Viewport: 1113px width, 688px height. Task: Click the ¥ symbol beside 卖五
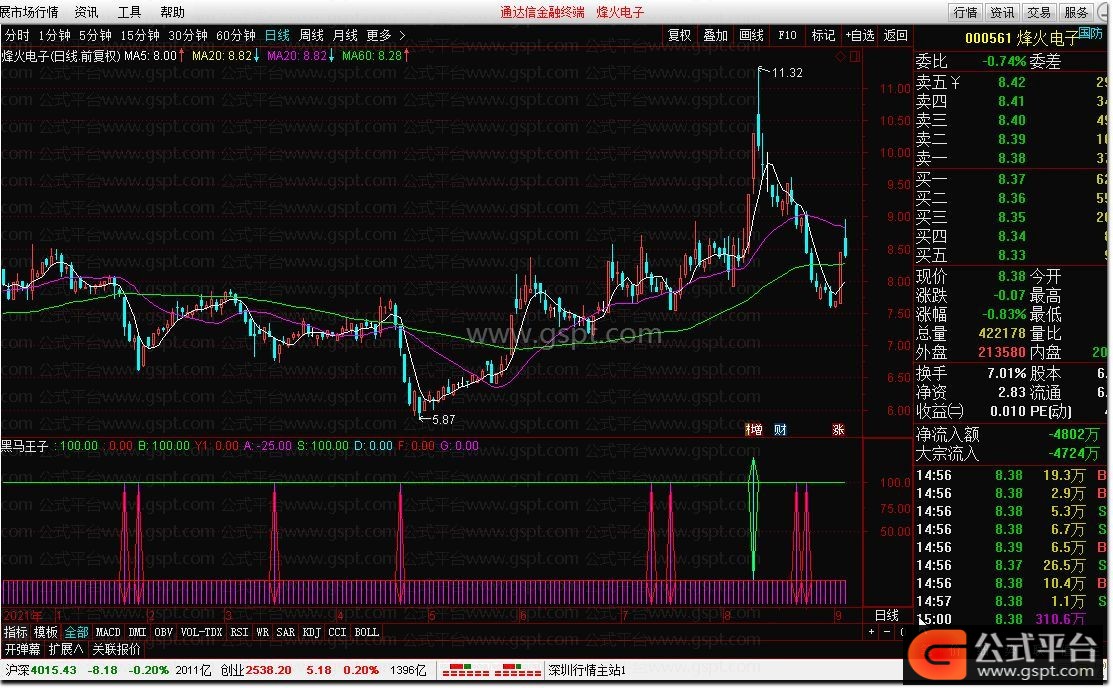[955, 82]
